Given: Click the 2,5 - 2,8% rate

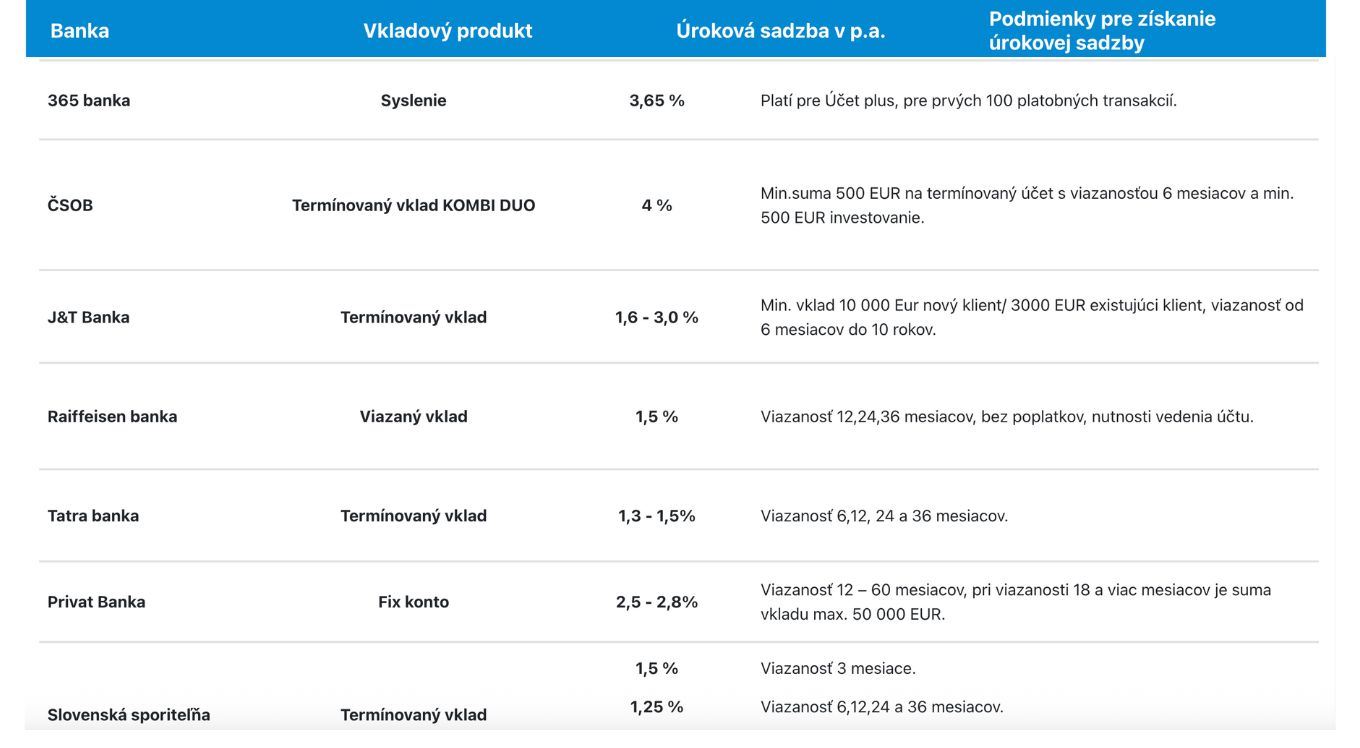Looking at the screenshot, I should 657,602.
